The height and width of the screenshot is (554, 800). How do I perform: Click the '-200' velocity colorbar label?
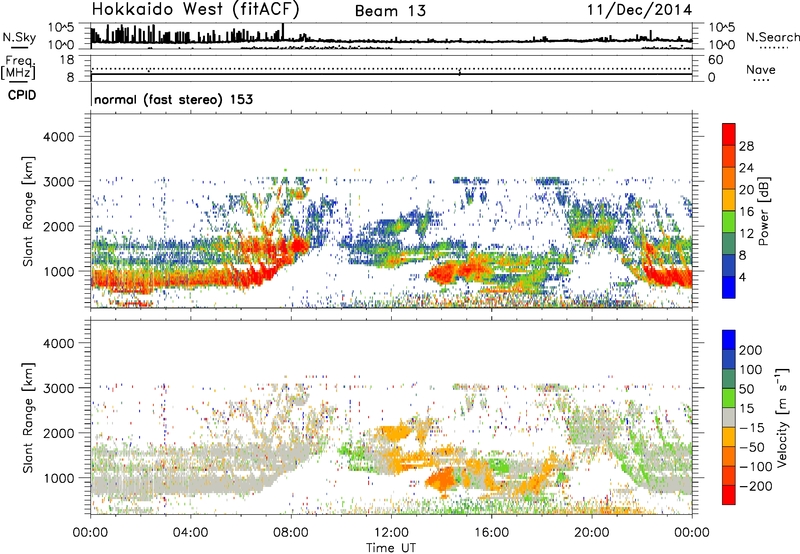[756, 486]
